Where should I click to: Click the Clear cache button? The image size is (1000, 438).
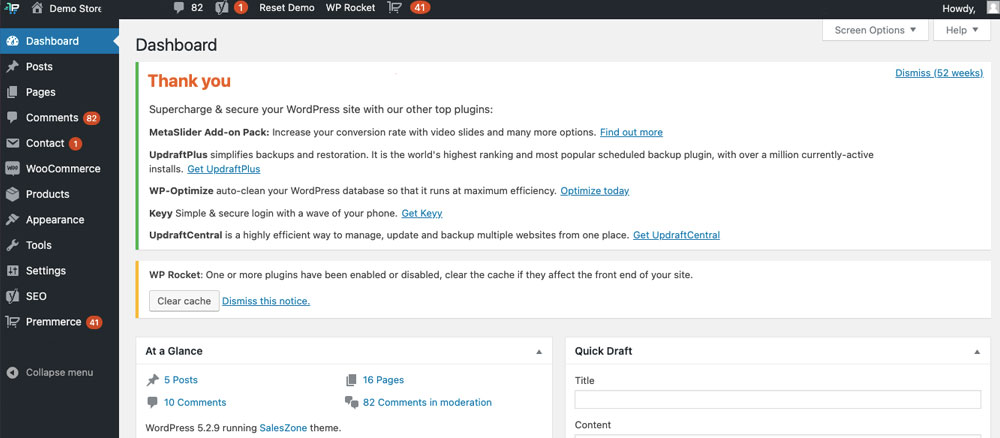[184, 301]
